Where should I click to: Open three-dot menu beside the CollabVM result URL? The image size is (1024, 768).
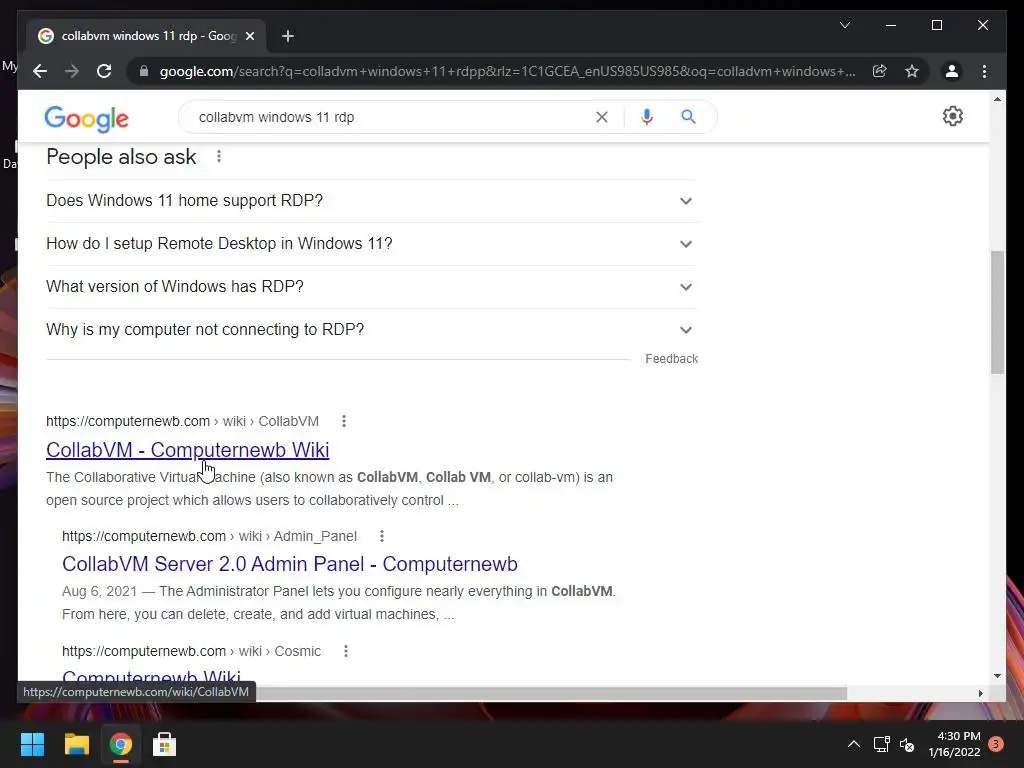[x=344, y=421]
